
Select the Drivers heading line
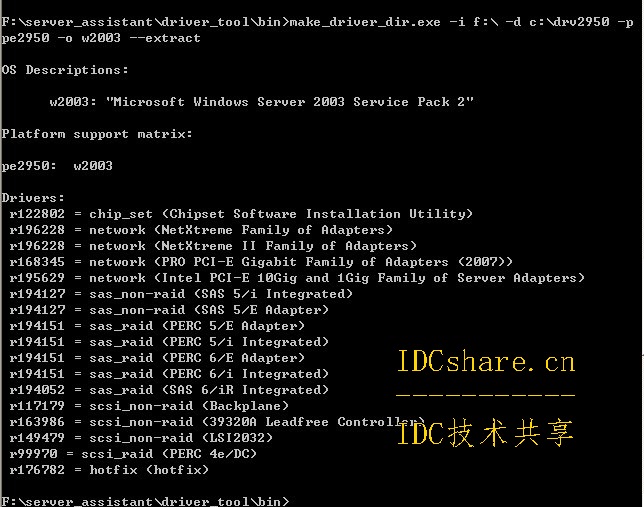click(x=33, y=198)
